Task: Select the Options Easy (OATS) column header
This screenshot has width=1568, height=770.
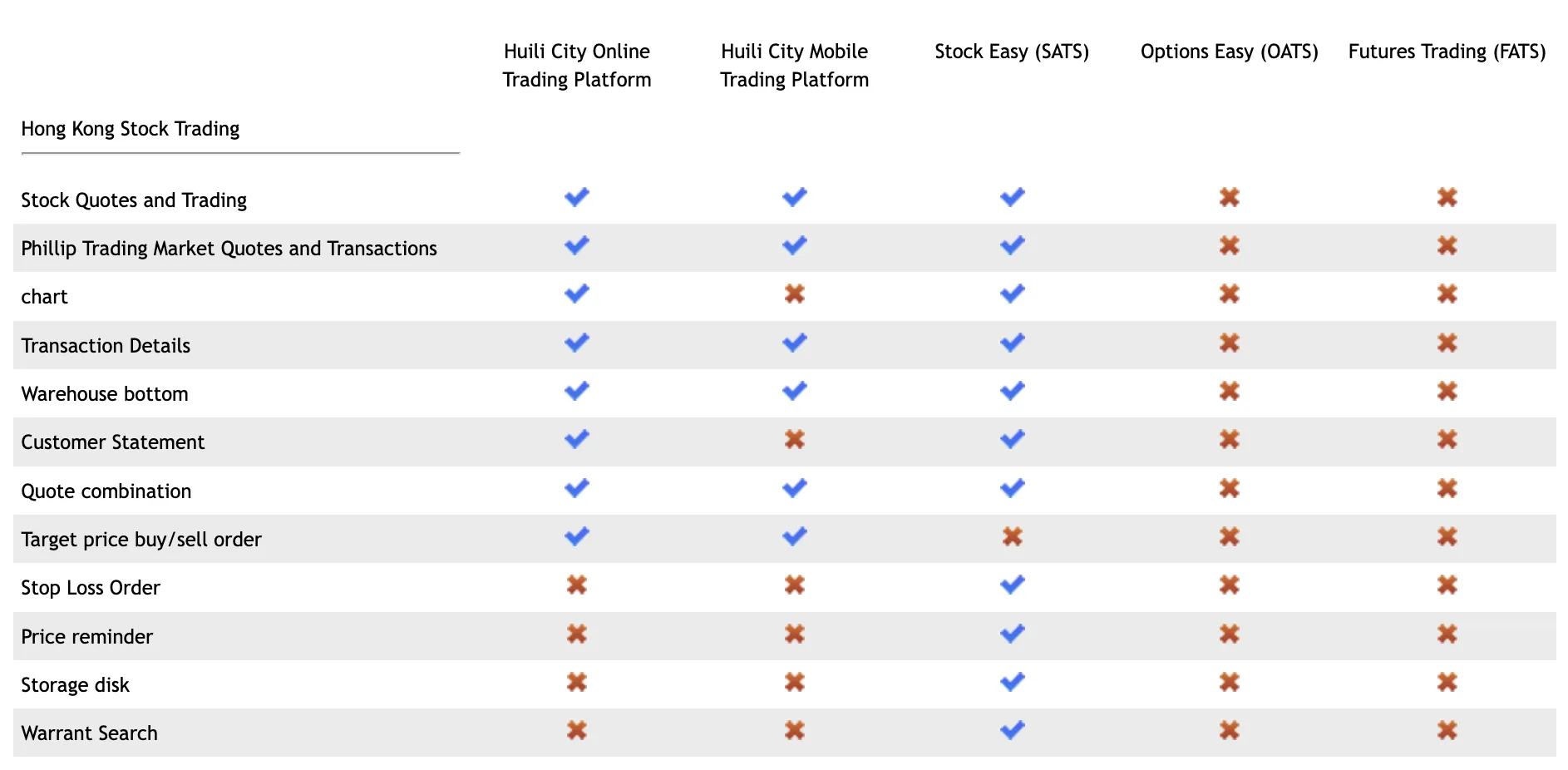Action: (x=1229, y=52)
